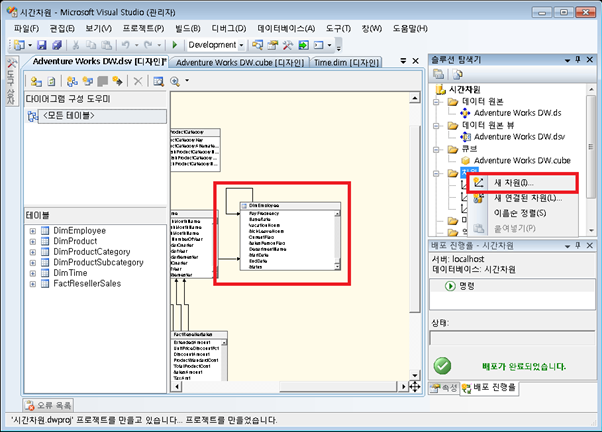Click the hammer and wrench Toolbox icon

pos(288,45)
